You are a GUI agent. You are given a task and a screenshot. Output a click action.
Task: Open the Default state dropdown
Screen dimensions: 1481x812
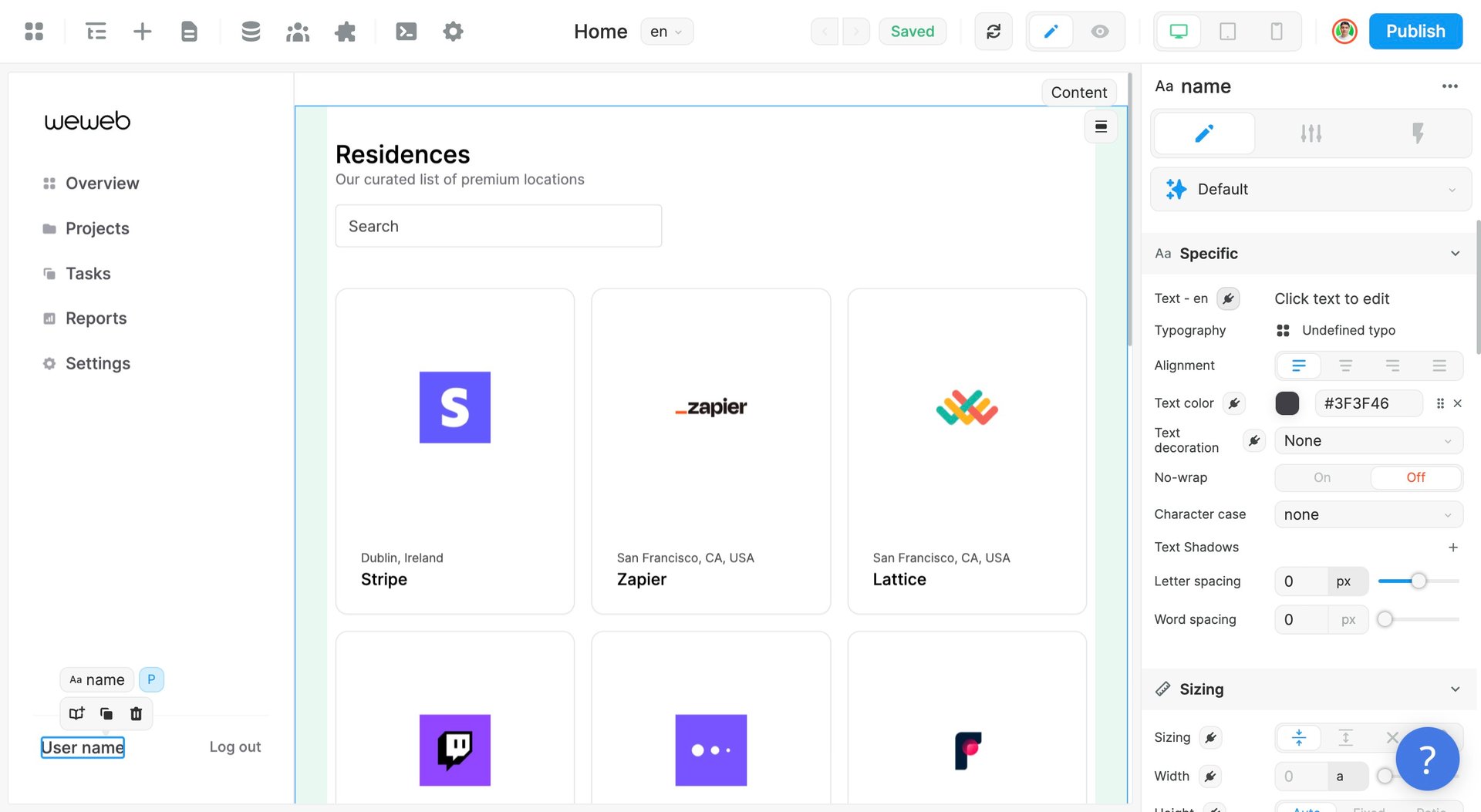coord(1311,190)
